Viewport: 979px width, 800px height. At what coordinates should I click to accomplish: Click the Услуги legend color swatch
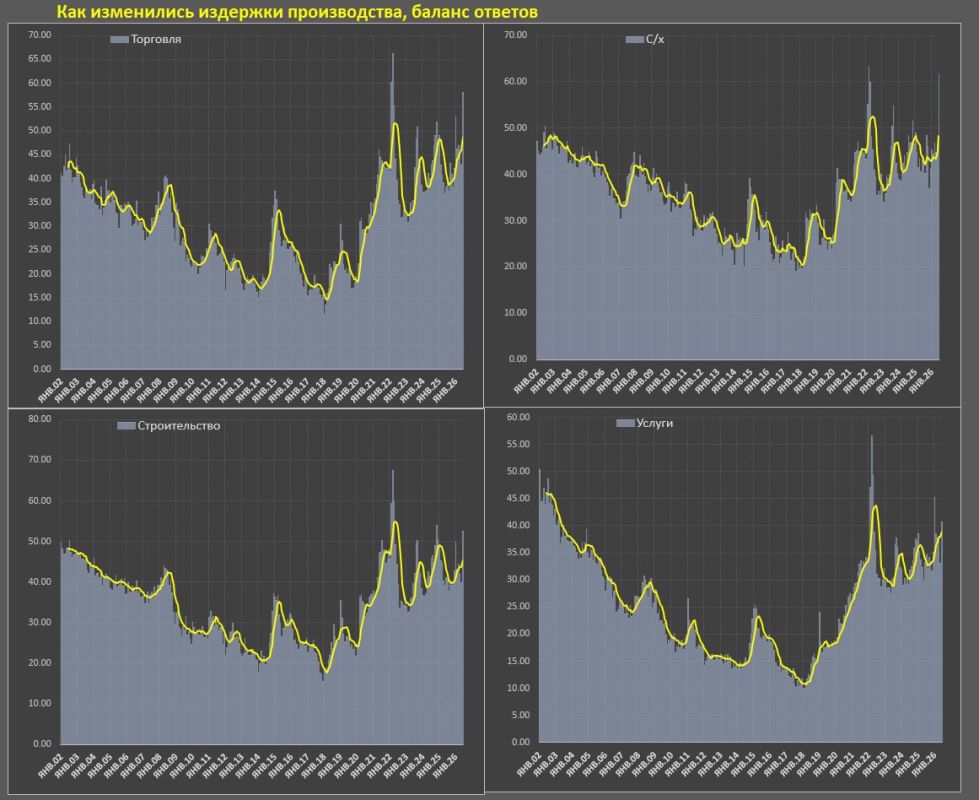coord(625,423)
